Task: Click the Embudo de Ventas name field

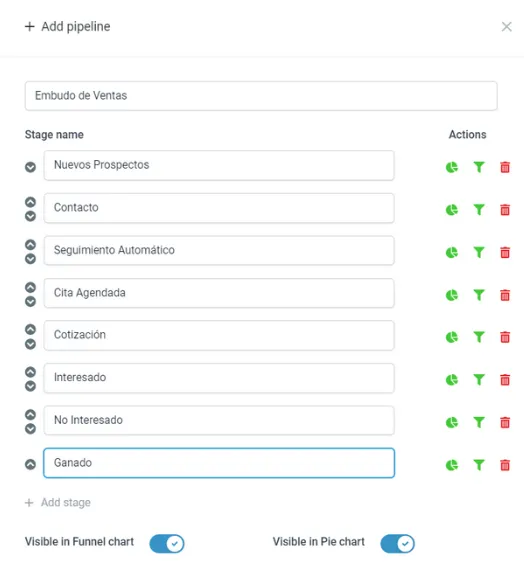Action: (x=261, y=96)
